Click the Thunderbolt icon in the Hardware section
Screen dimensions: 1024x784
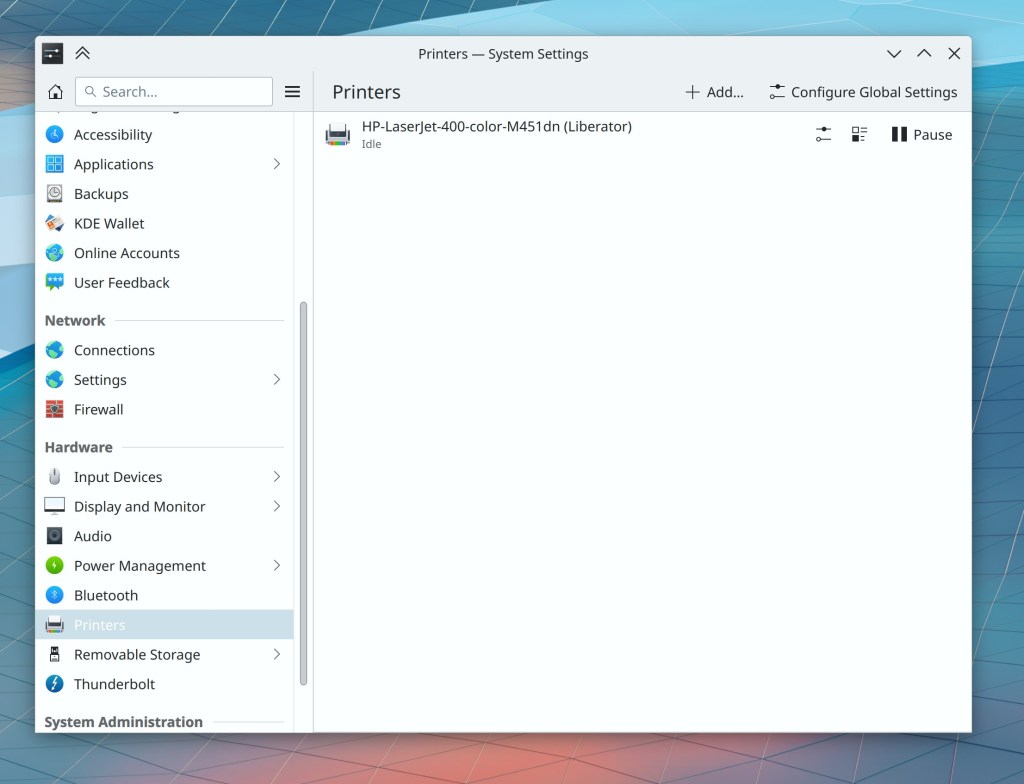point(55,684)
